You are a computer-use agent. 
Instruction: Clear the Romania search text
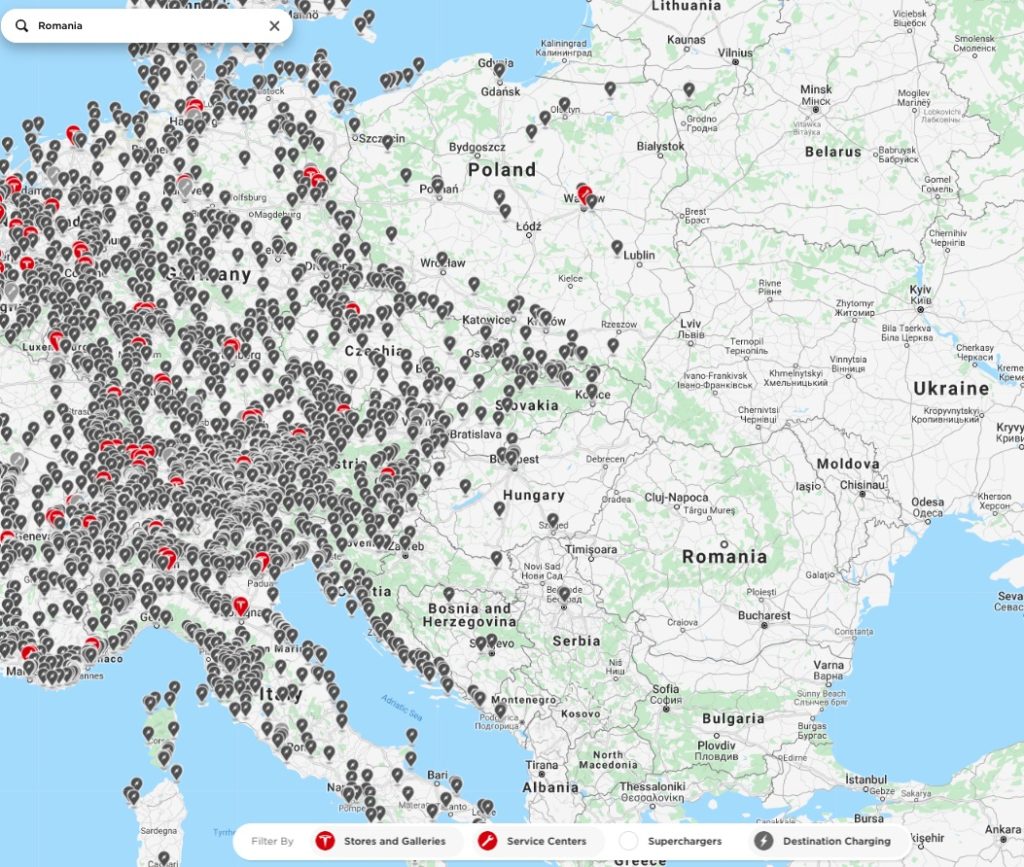[x=274, y=26]
